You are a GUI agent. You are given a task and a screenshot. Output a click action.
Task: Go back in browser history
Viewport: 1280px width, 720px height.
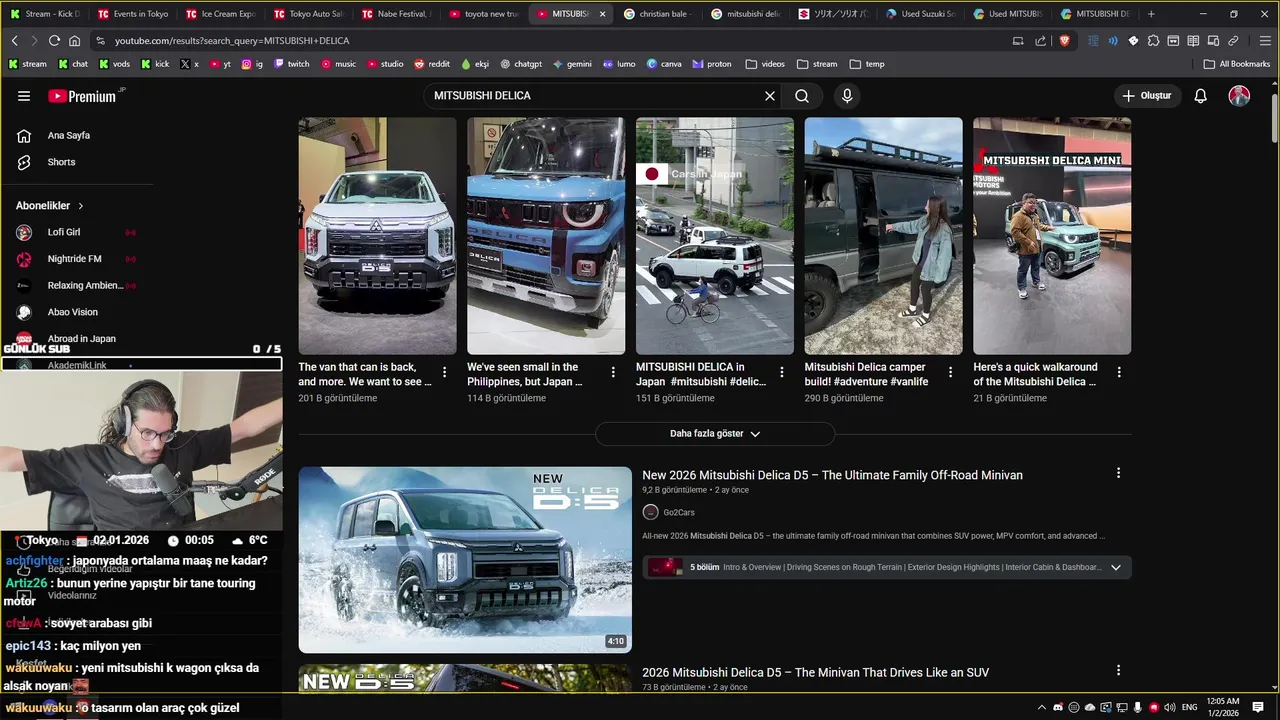[x=14, y=41]
